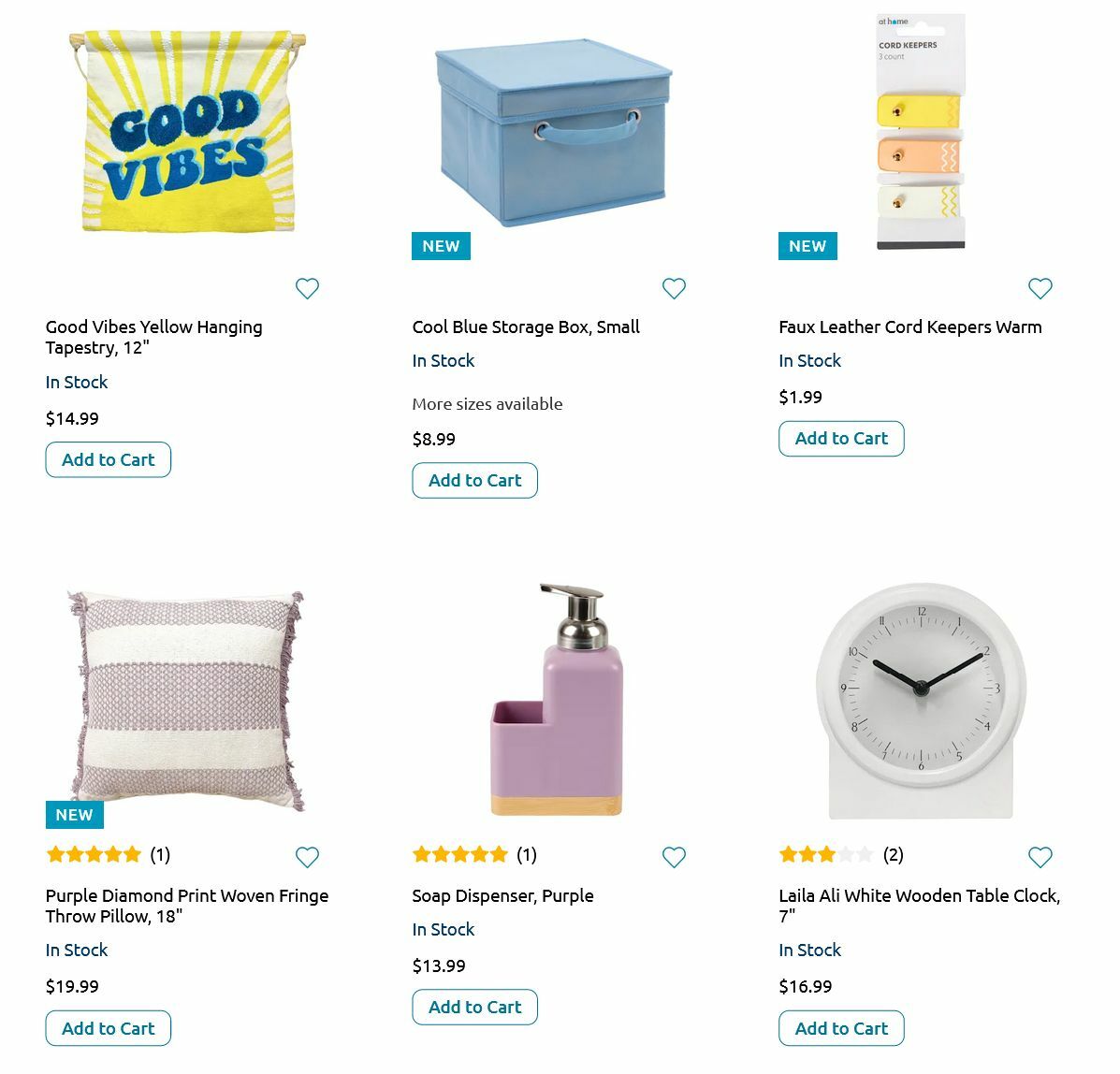Heart the Laila Ali White Table Clock
1120x1074 pixels.
1040,857
